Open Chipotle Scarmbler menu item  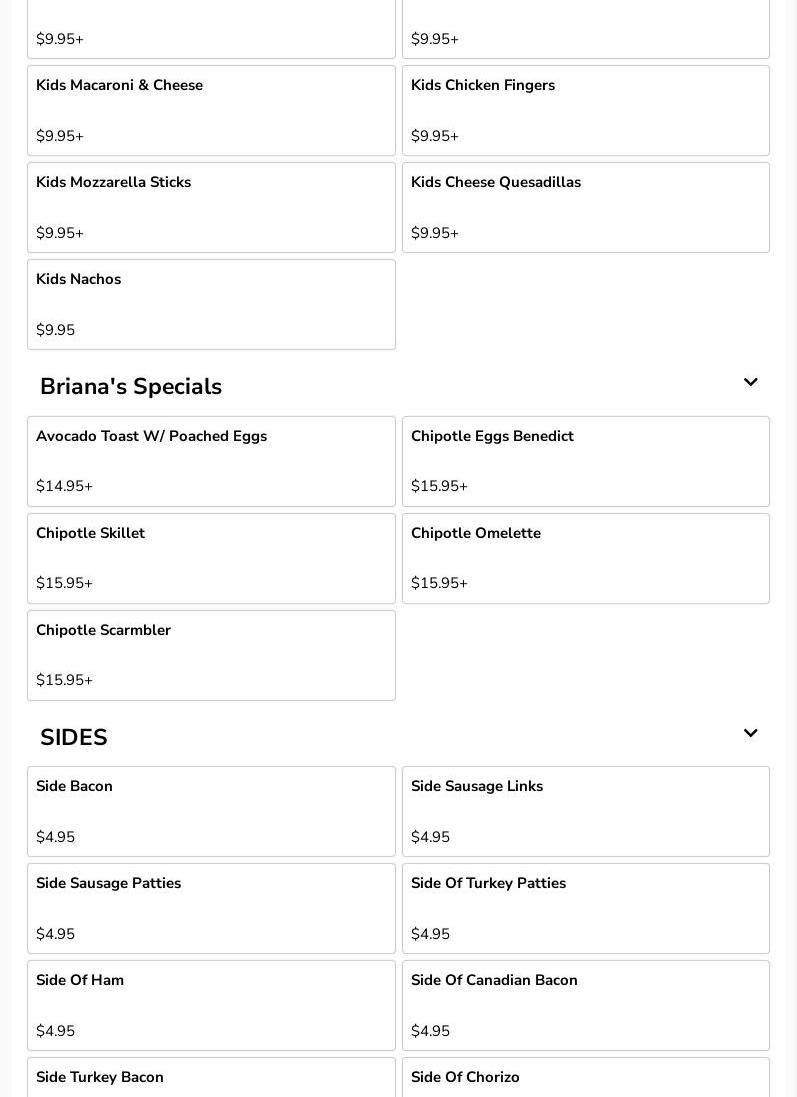211,655
